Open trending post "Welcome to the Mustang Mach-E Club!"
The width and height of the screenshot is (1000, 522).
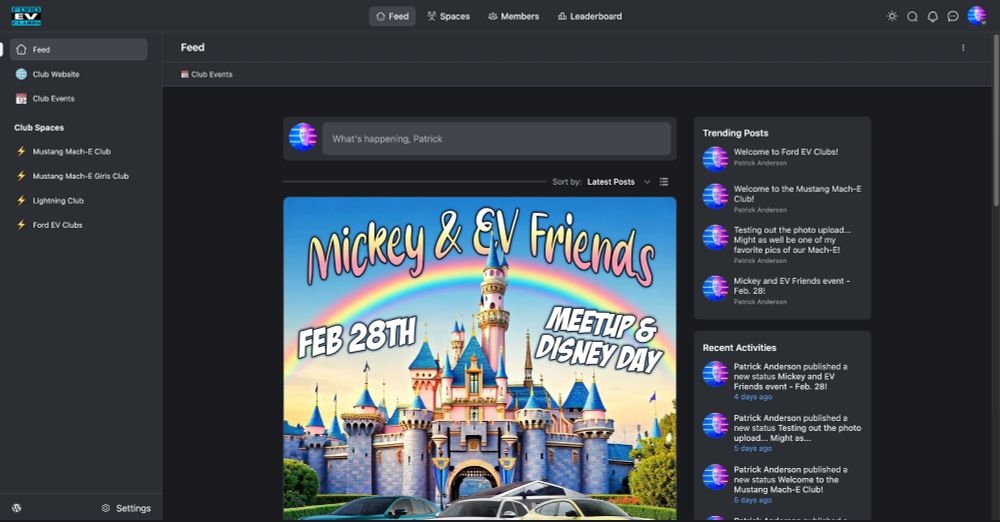[797, 193]
